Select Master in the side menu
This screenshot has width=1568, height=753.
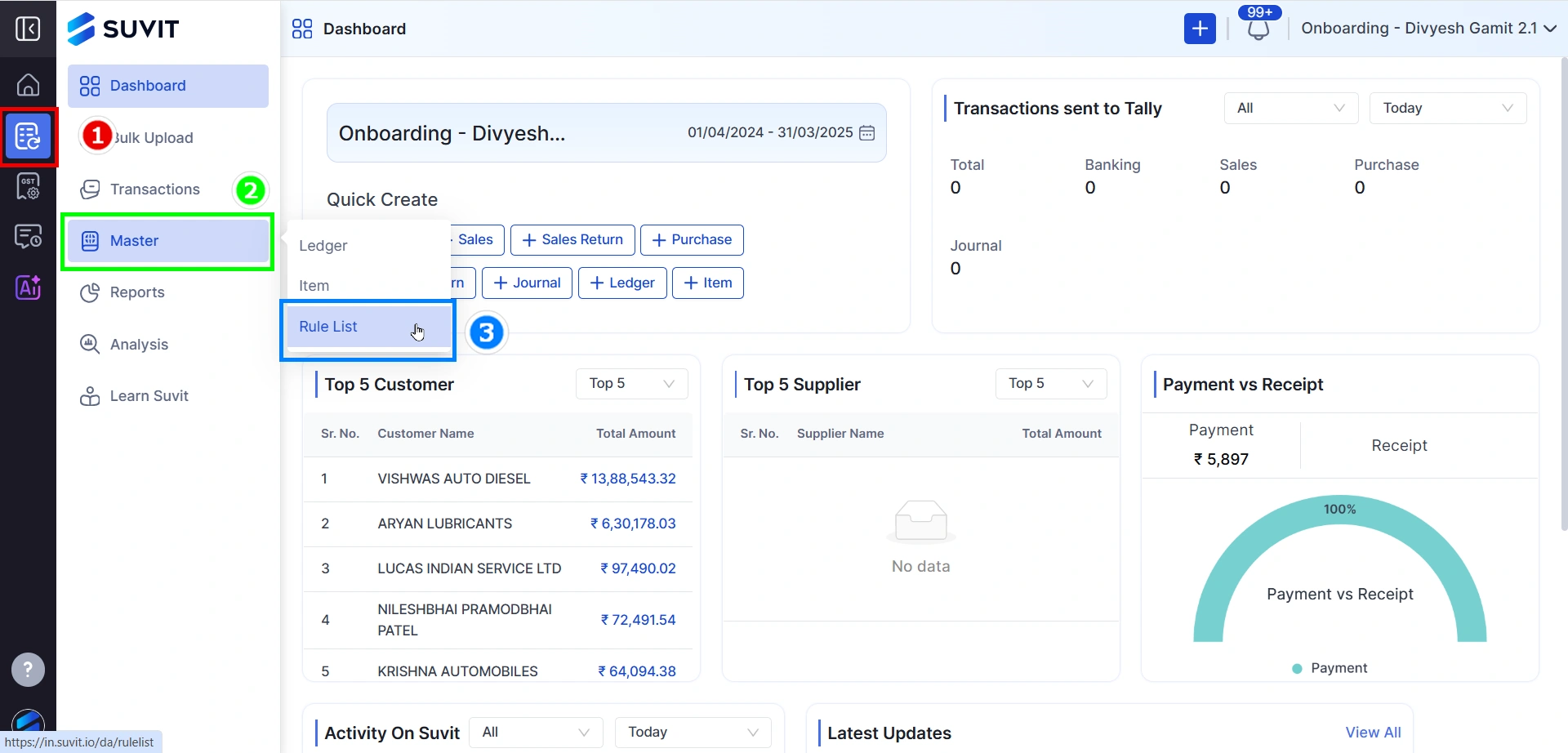168,241
